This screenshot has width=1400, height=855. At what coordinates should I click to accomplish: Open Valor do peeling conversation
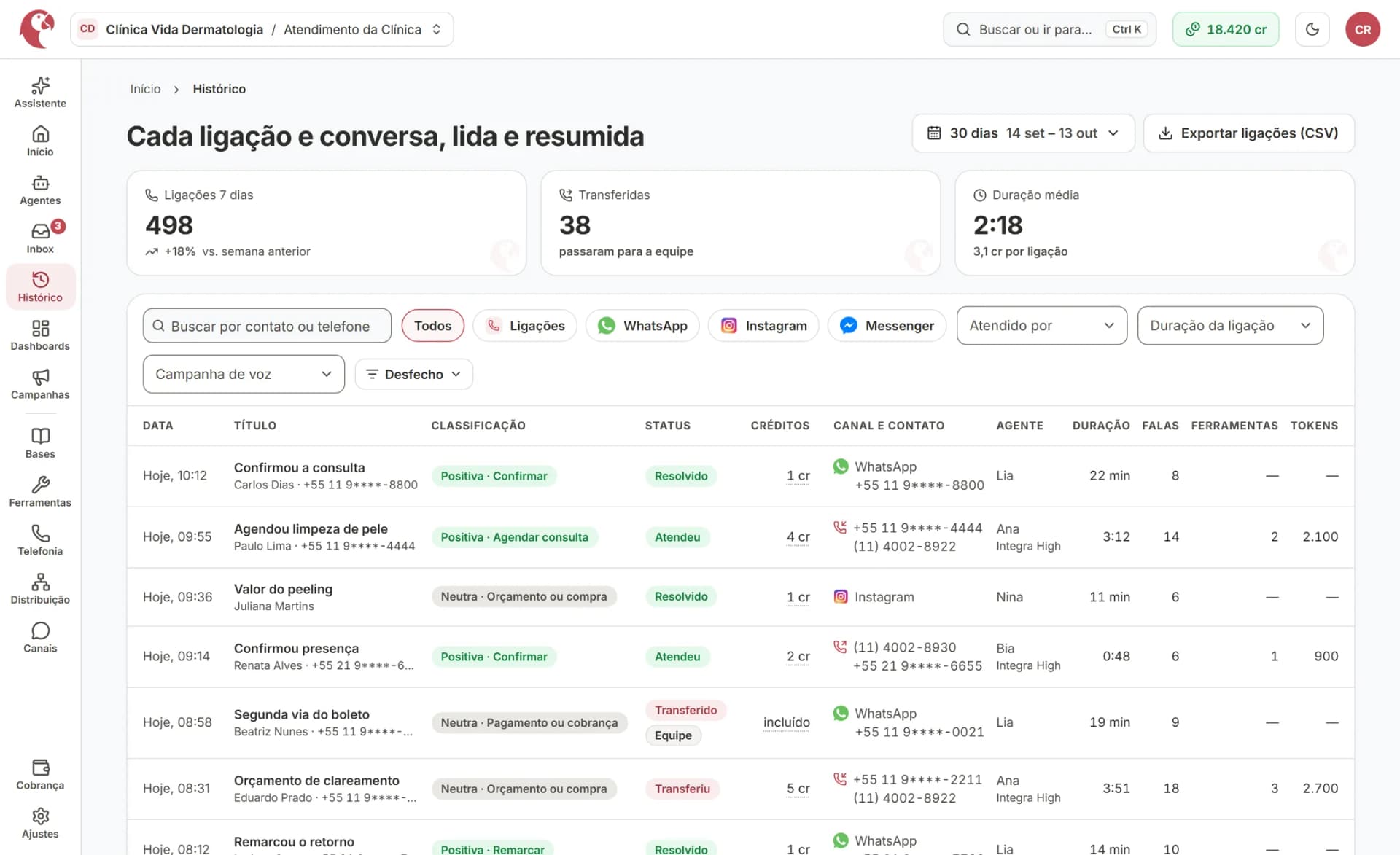tap(283, 589)
